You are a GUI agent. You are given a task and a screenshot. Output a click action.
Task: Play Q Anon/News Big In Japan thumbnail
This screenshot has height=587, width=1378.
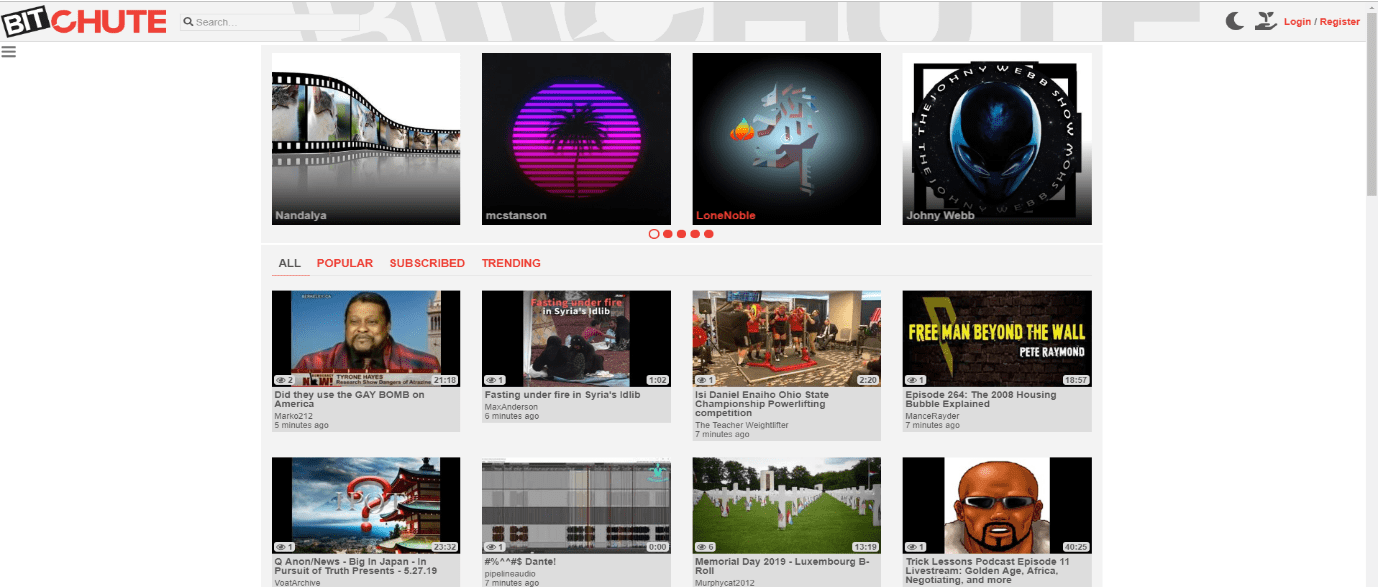(366, 505)
